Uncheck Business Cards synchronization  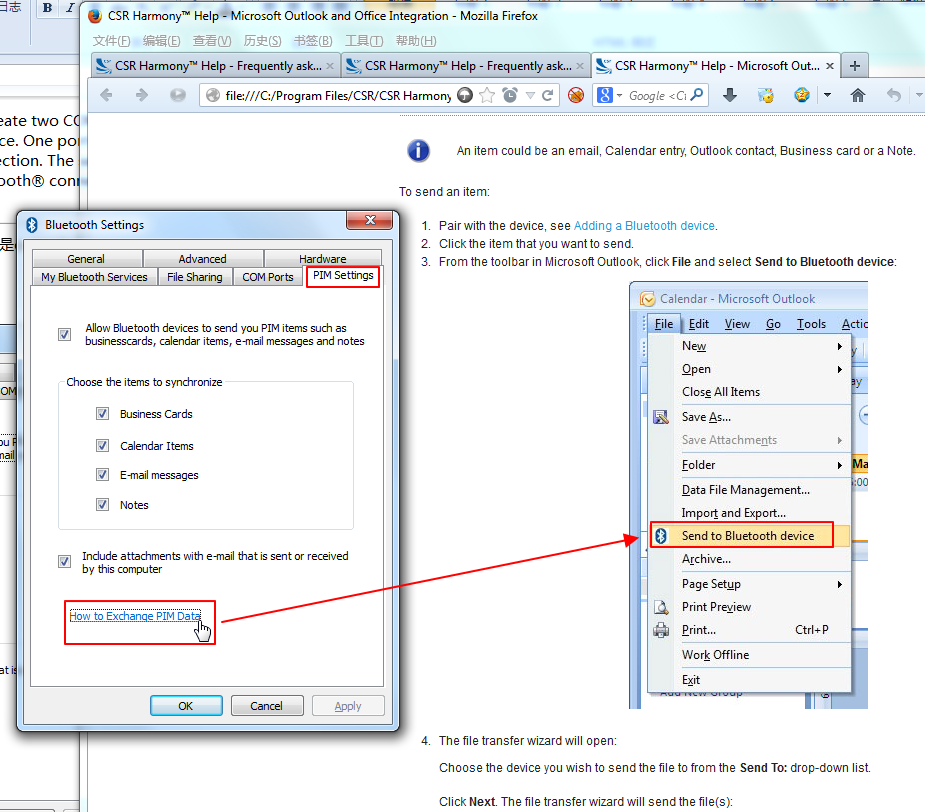tap(102, 414)
